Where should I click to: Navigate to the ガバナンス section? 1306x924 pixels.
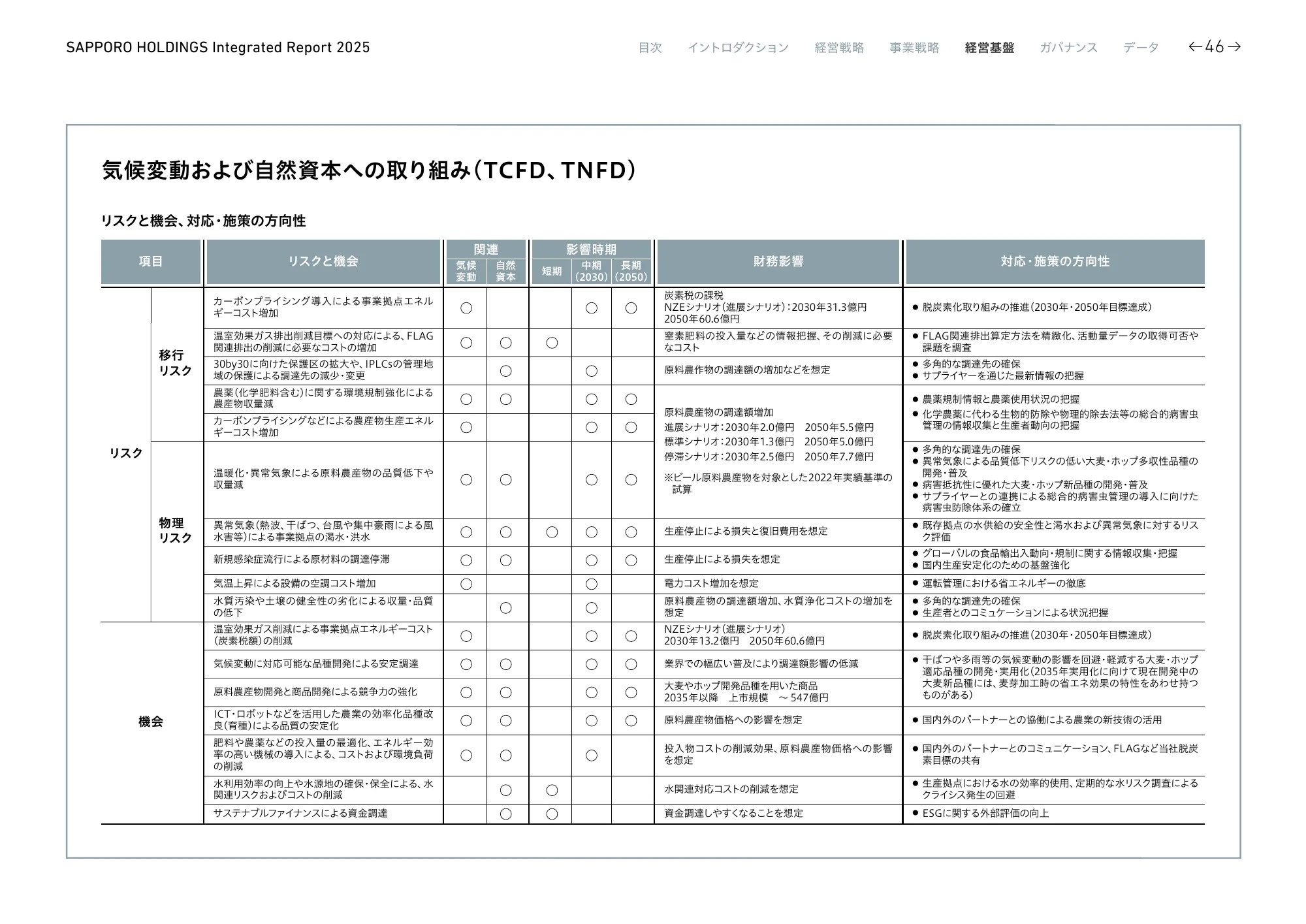1068,48
